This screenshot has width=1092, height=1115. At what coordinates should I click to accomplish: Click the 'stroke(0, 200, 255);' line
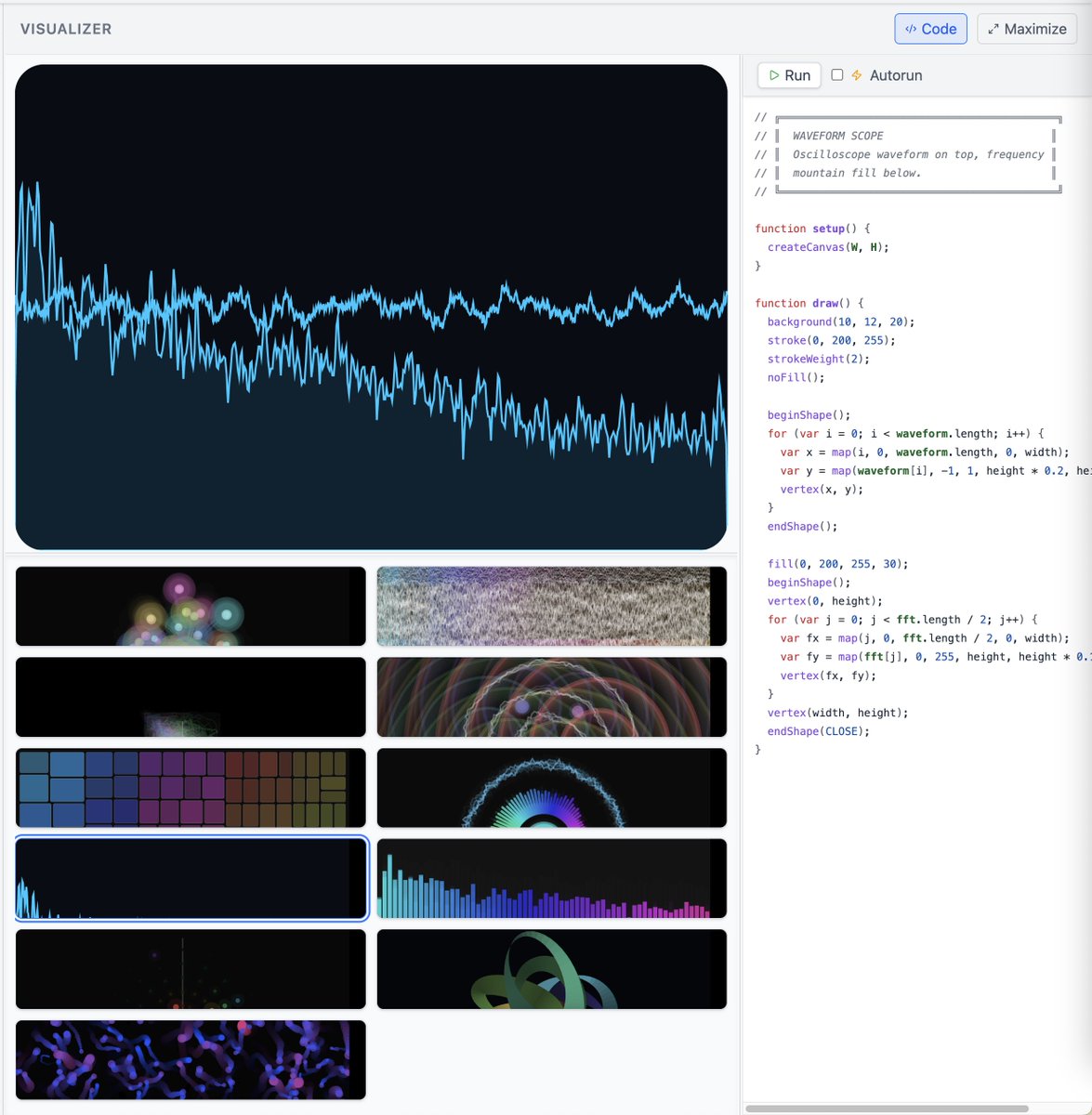click(x=832, y=340)
